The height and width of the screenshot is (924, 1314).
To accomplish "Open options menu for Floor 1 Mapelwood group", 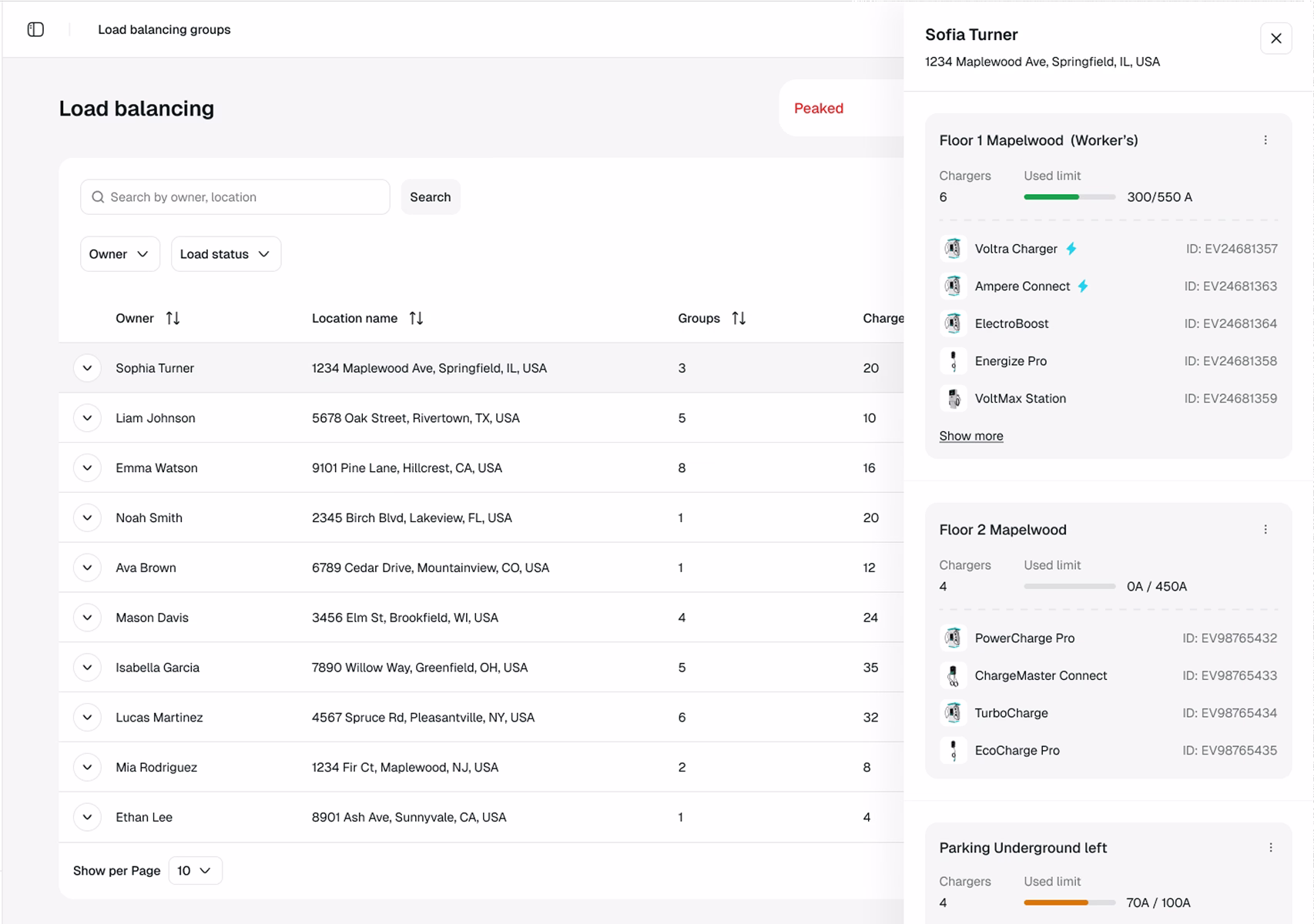I will pyautogui.click(x=1265, y=140).
